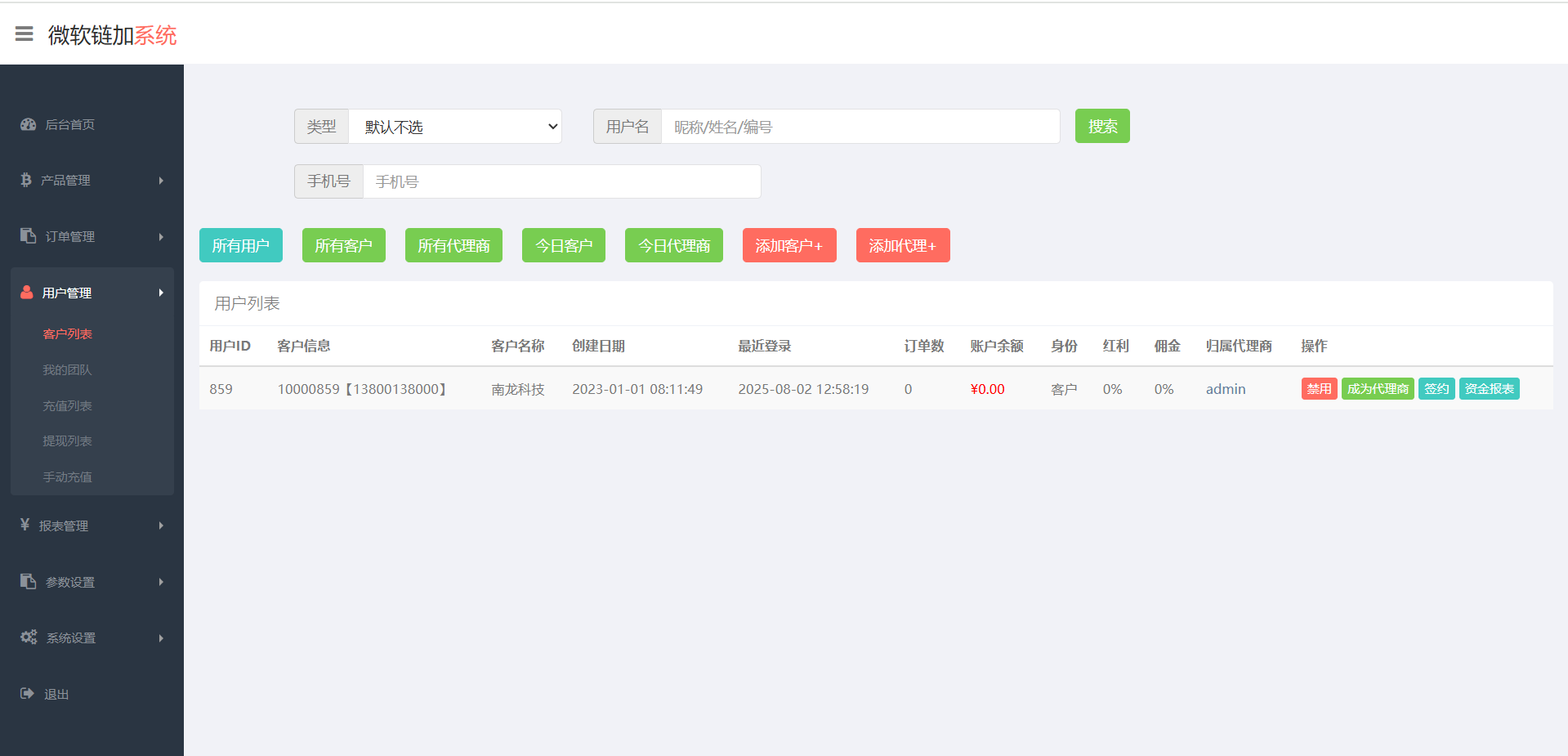Click customer info cell 10000859【13800138000】
1568x756 pixels.
[364, 389]
